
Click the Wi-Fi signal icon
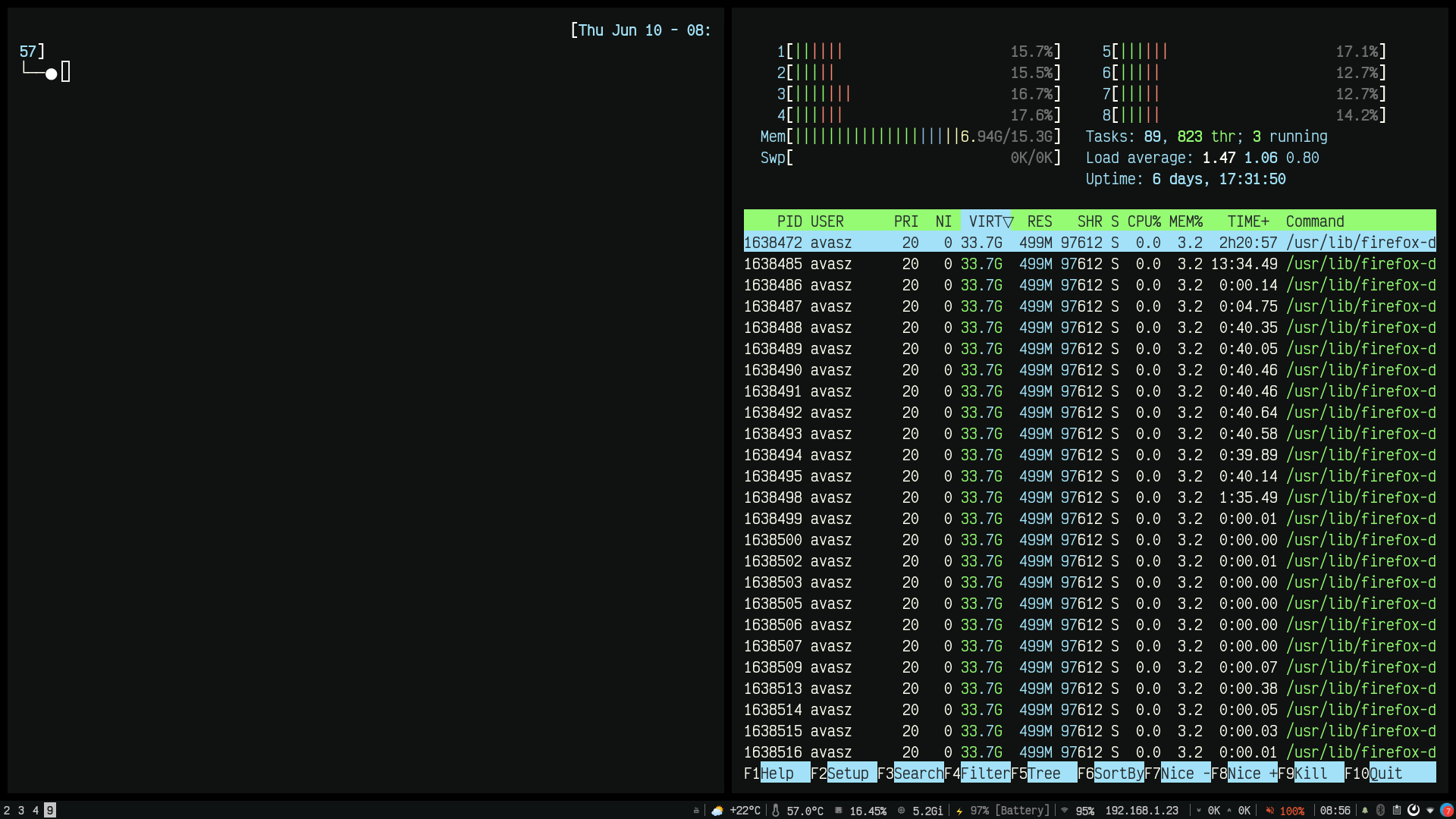(x=1065, y=810)
